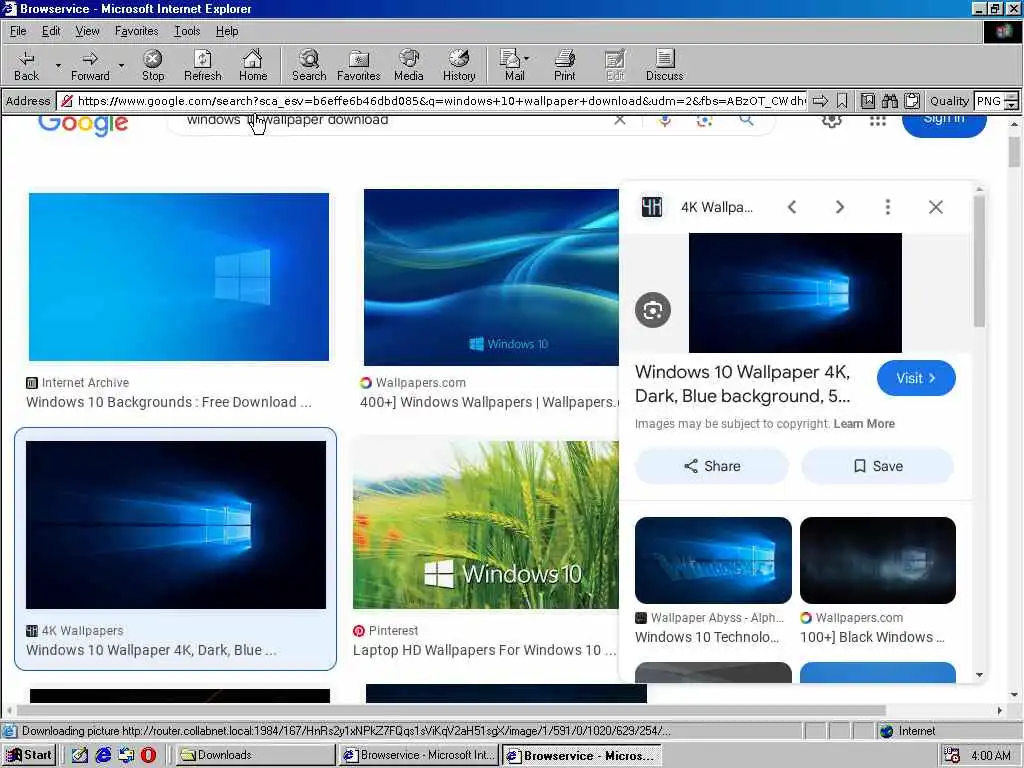Viewport: 1024px width, 768px height.
Task: Open the Internet Archive Windows 10 Backgrounds thumbnail
Action: (178, 276)
